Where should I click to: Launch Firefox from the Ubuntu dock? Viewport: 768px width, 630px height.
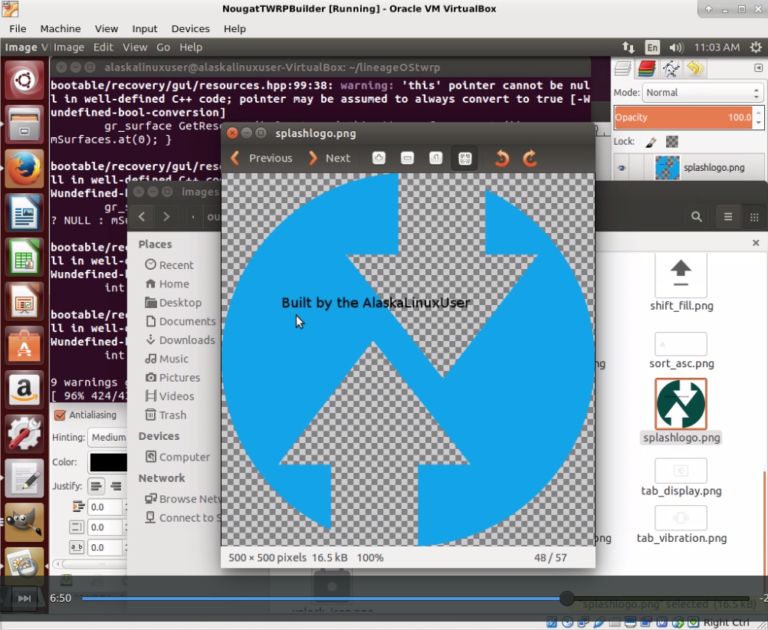pos(23,169)
